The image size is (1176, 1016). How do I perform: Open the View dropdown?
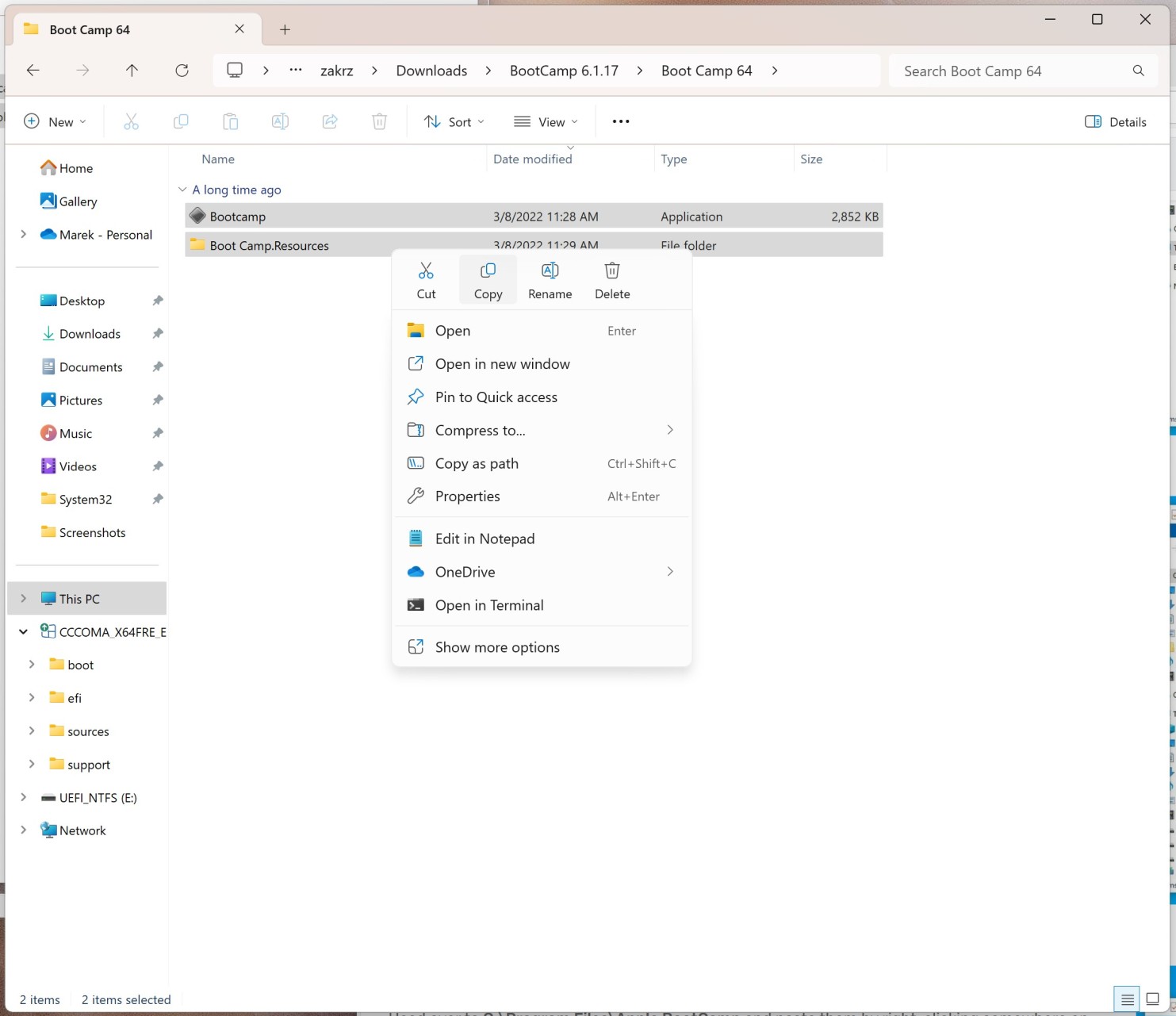546,121
